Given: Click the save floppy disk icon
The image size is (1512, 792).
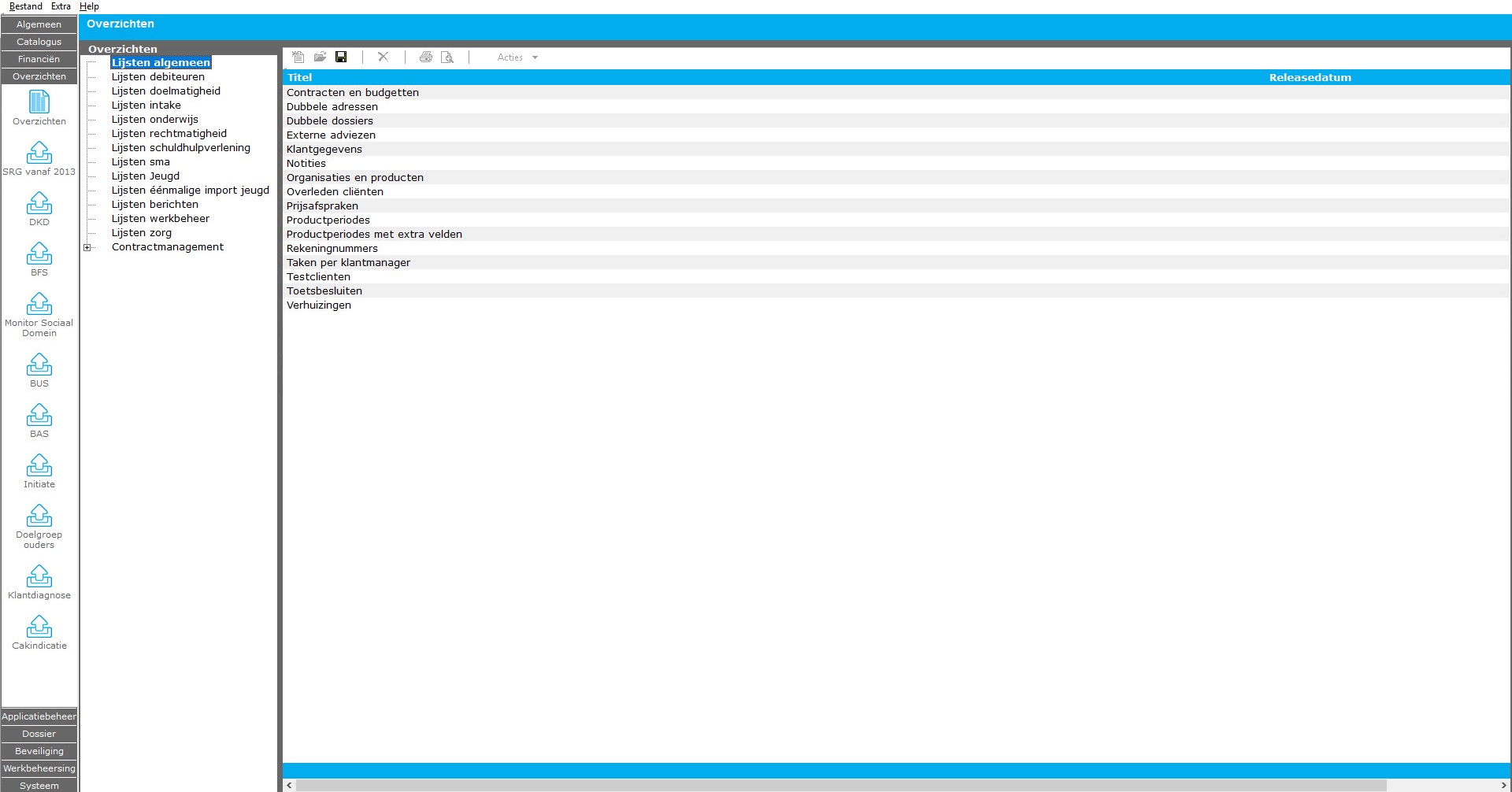Looking at the screenshot, I should (x=341, y=57).
